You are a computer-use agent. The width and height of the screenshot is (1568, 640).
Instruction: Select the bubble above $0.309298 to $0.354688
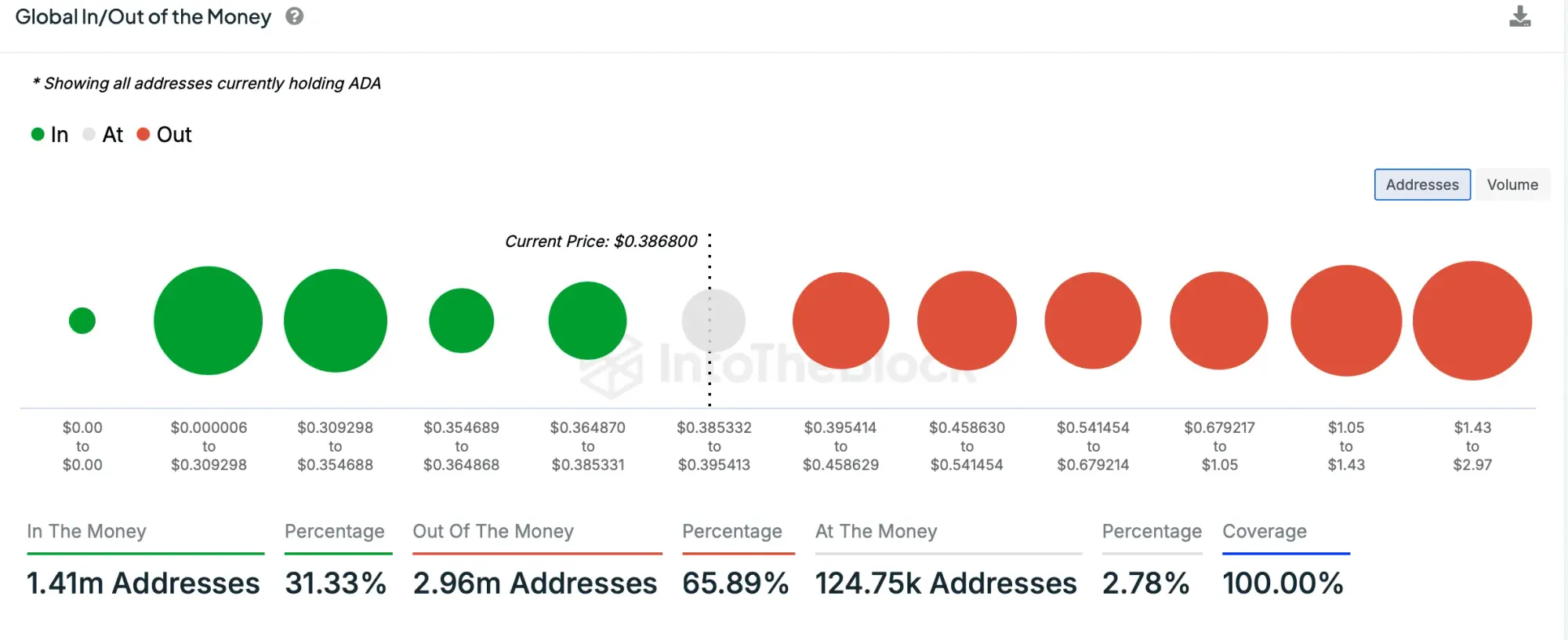[336, 321]
